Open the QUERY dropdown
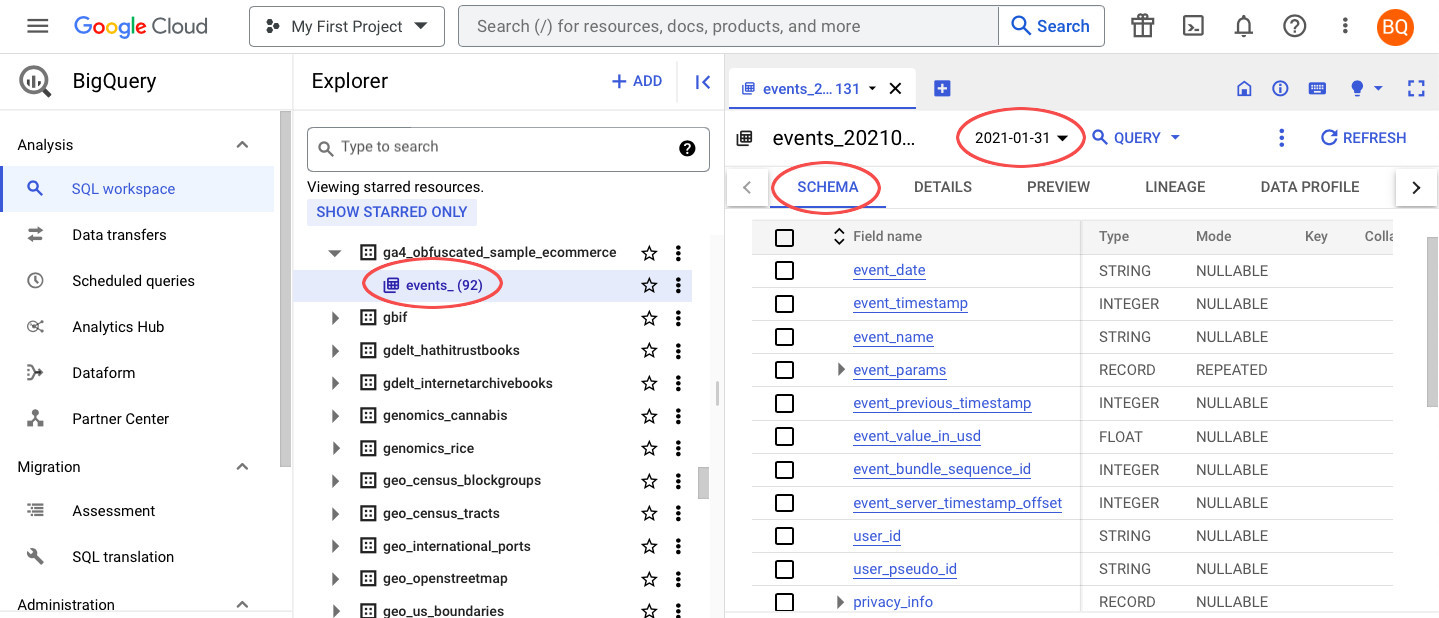The height and width of the screenshot is (618, 1439). (1136, 138)
